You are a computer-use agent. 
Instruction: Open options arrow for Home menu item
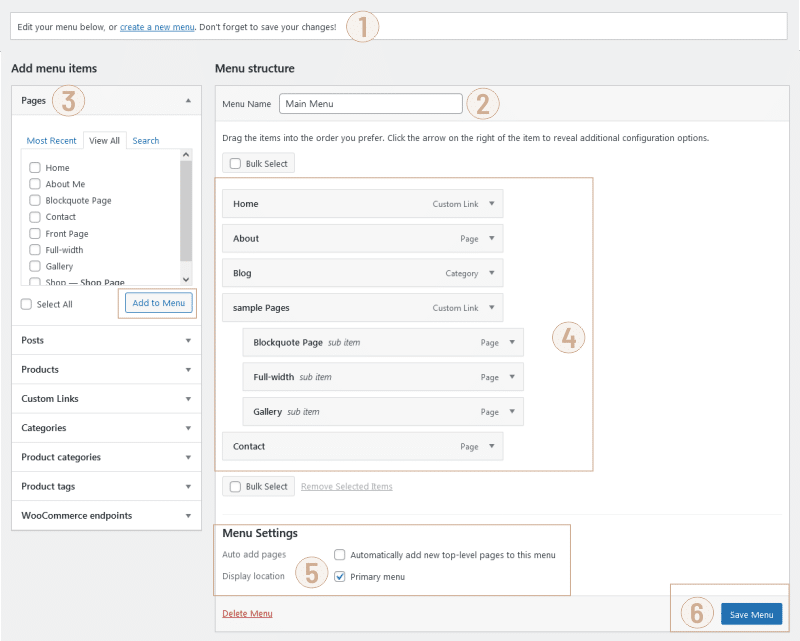click(x=492, y=203)
